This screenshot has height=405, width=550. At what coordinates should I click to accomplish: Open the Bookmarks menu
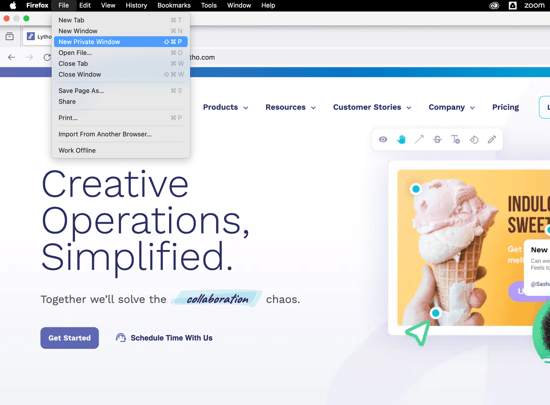(174, 6)
